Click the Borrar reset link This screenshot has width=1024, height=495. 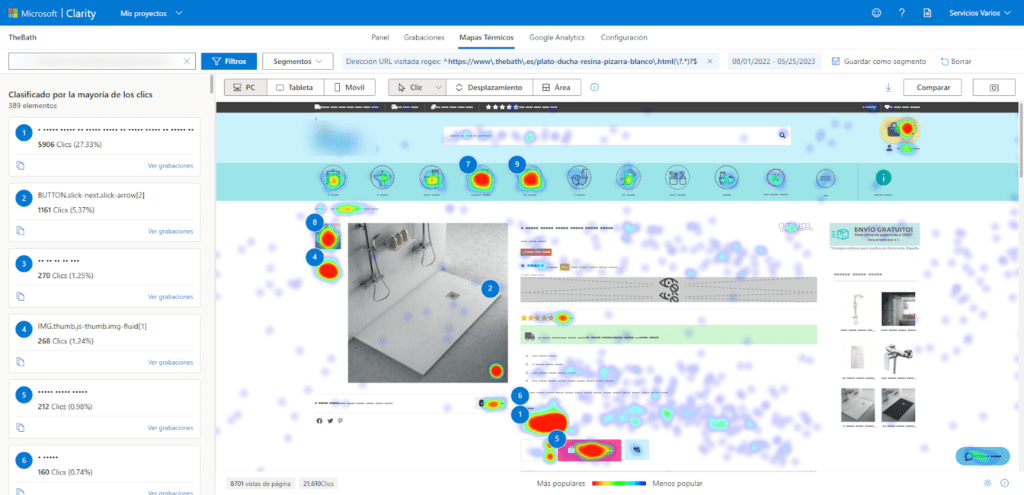pyautogui.click(x=956, y=61)
